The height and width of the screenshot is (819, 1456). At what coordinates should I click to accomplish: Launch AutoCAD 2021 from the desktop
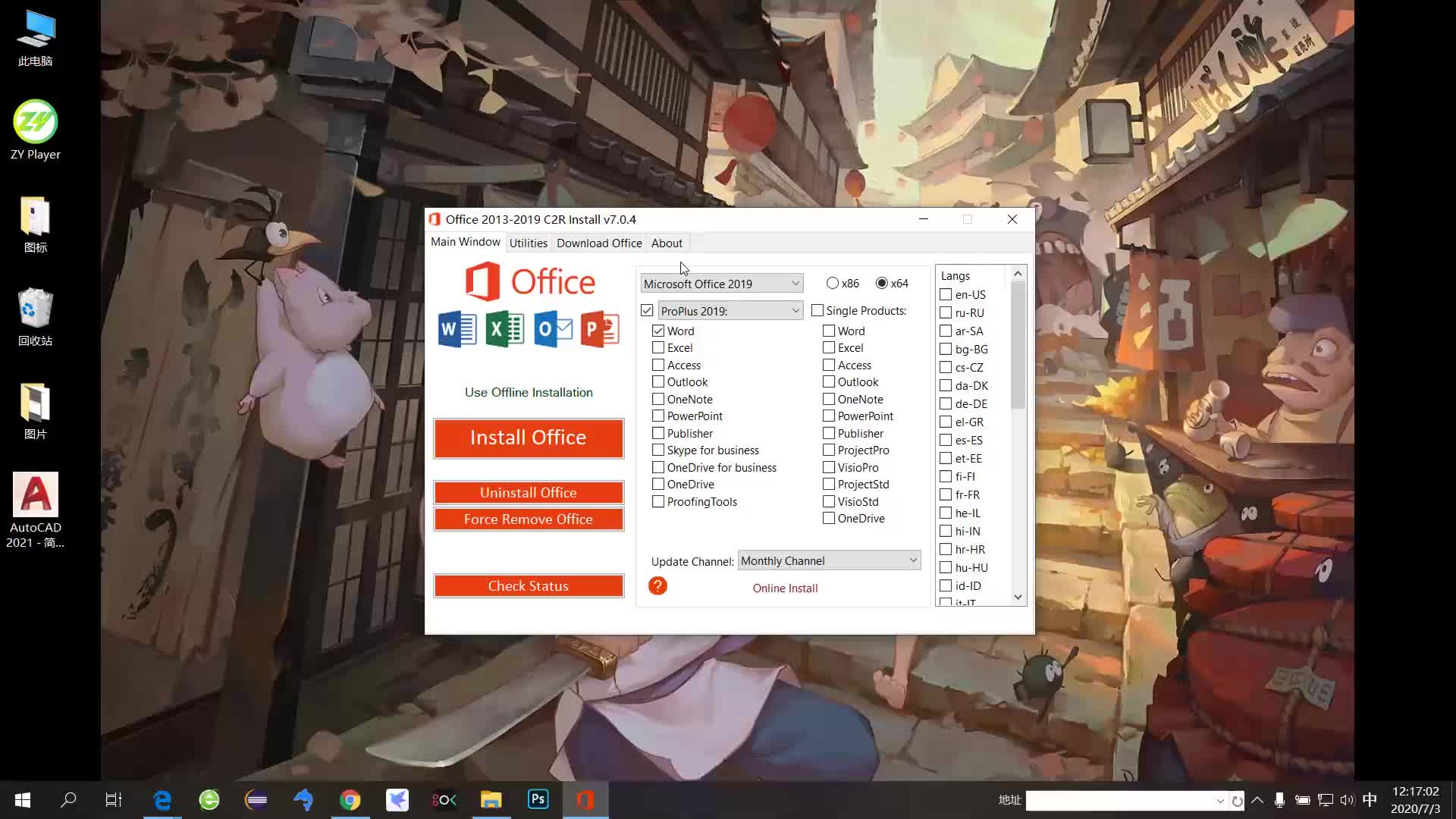pyautogui.click(x=35, y=497)
